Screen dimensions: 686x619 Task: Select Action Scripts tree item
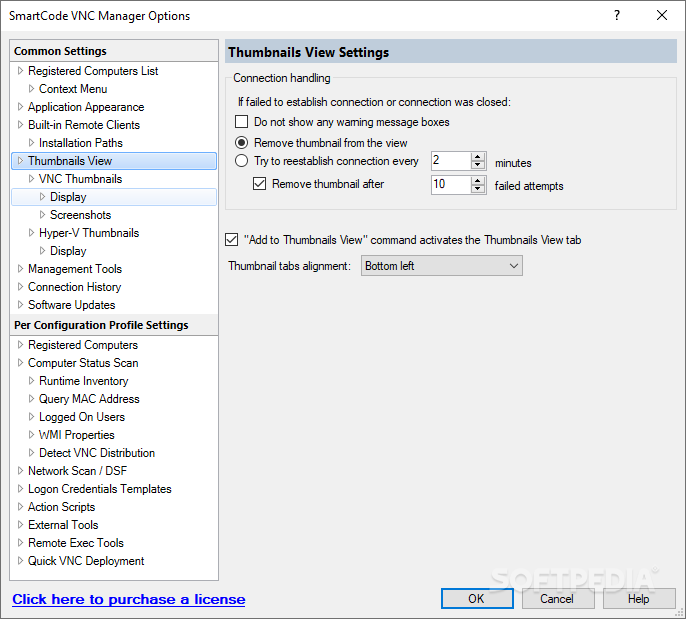pyautogui.click(x=61, y=507)
